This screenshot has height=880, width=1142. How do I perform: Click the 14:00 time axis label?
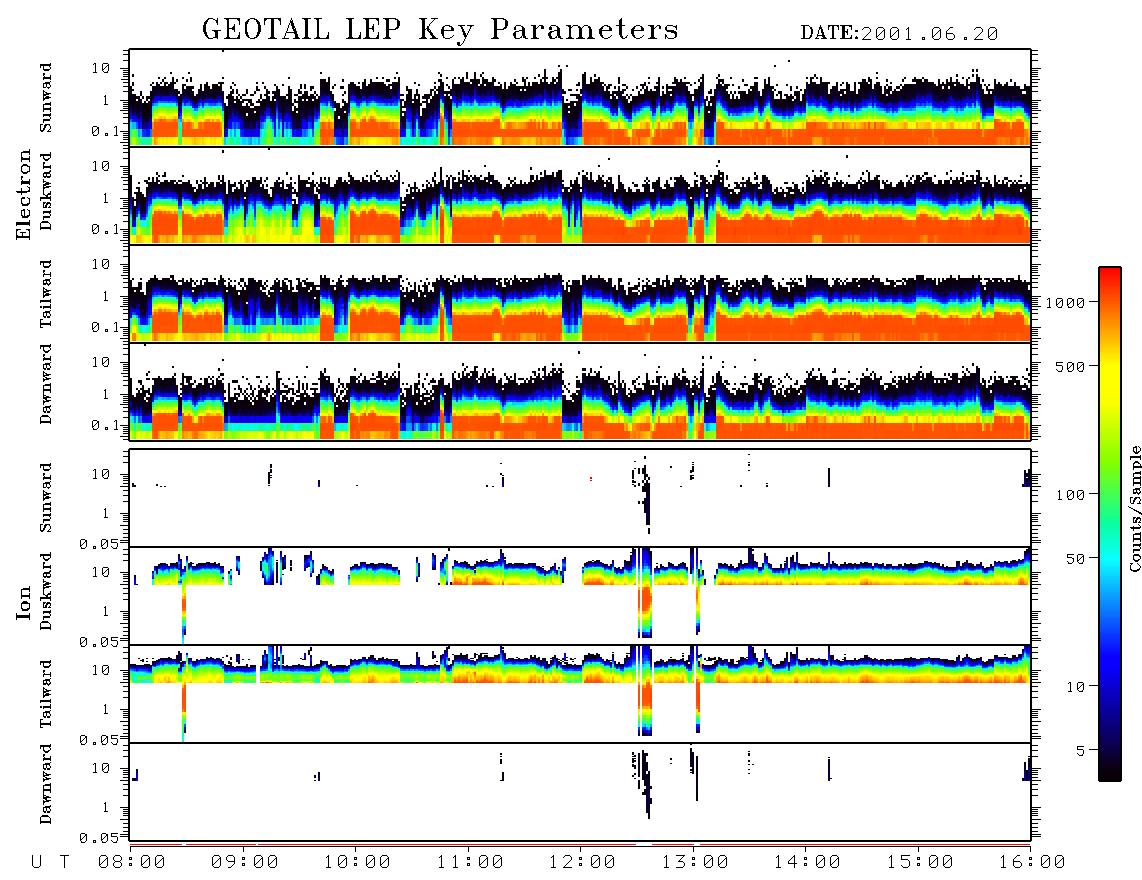[807, 863]
